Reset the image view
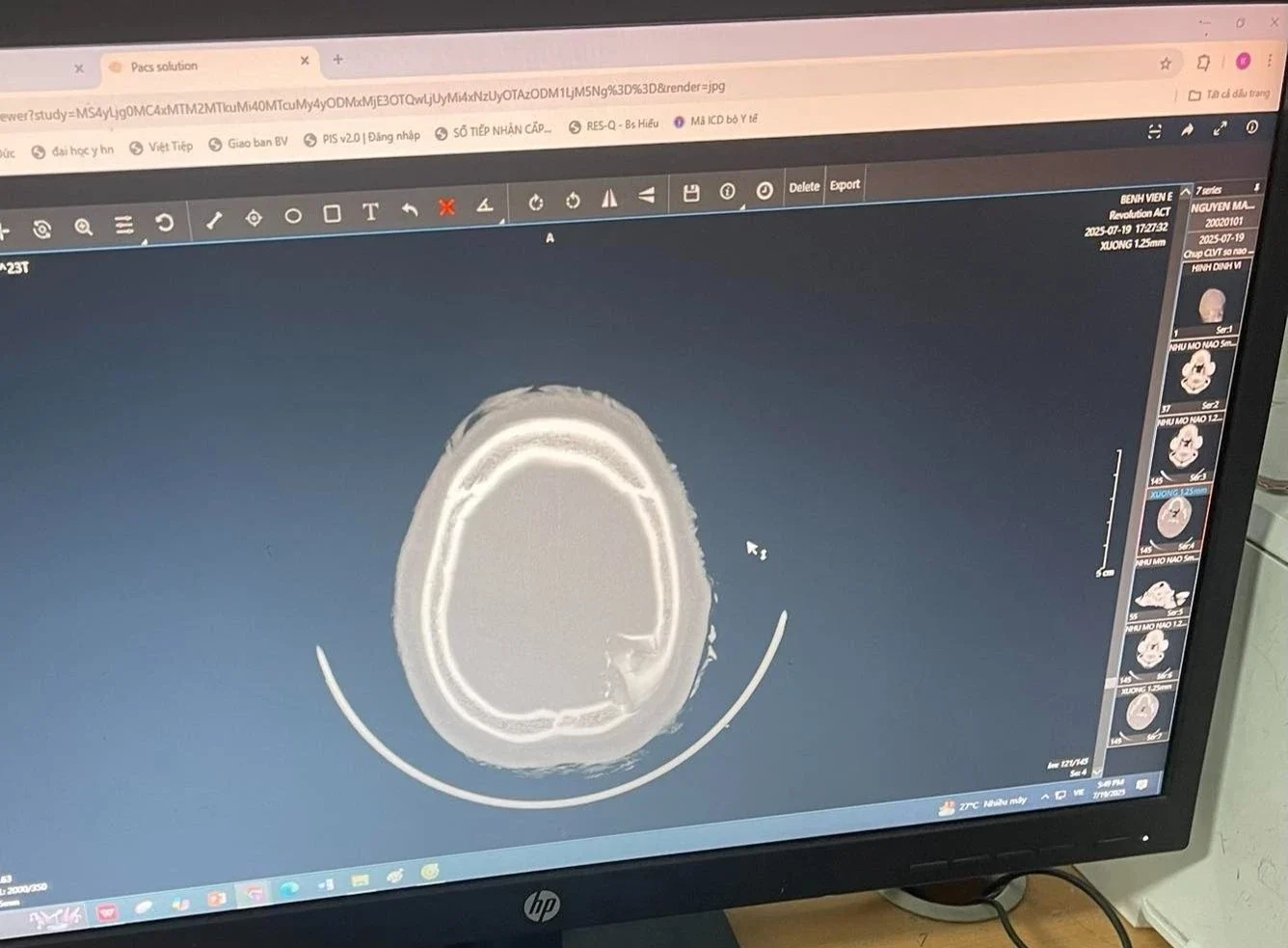 [165, 223]
